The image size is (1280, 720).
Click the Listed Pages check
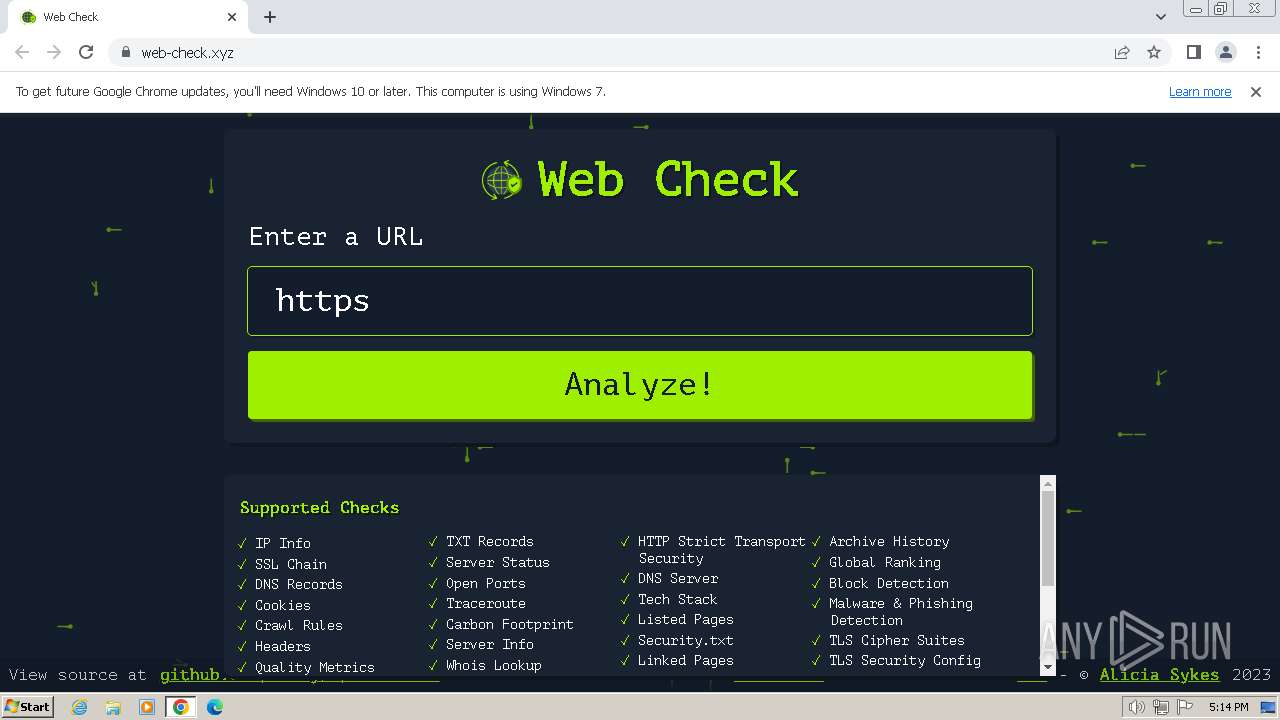(x=686, y=619)
